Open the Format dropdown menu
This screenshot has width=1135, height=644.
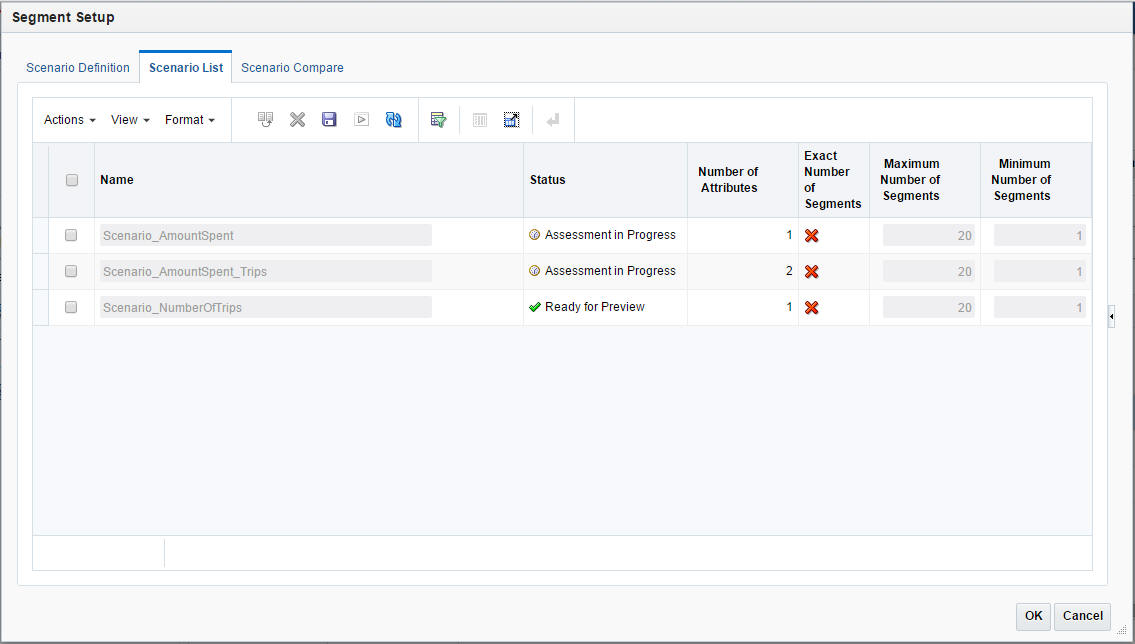pyautogui.click(x=190, y=119)
